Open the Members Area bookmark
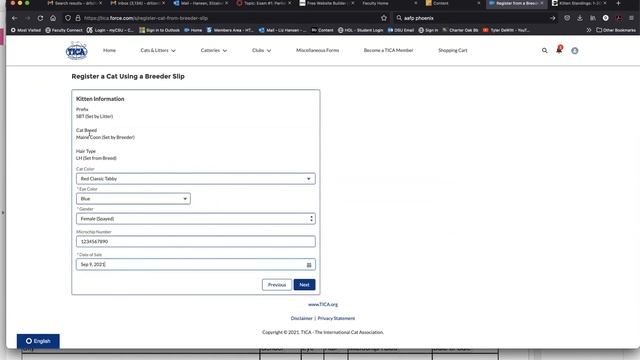 [x=230, y=30]
